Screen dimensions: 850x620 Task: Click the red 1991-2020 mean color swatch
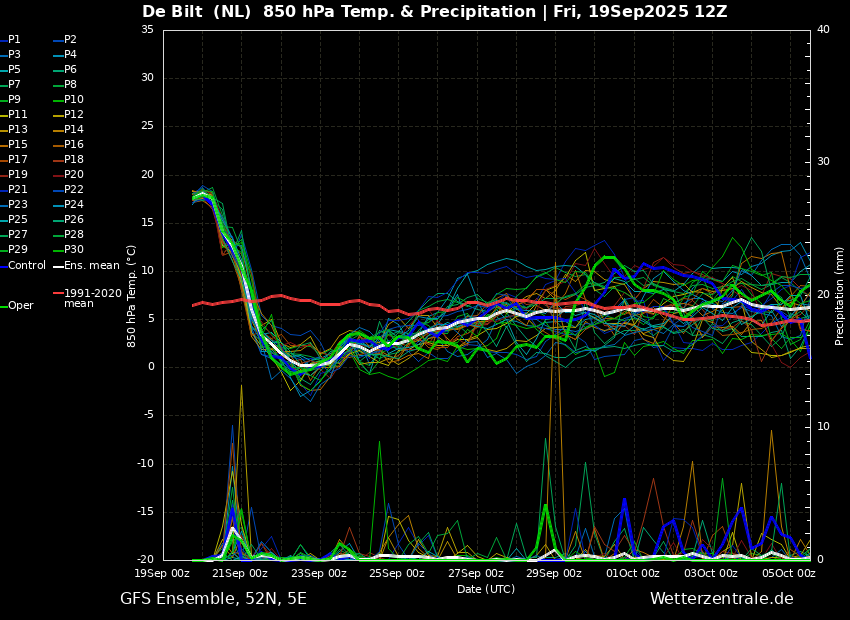(57, 293)
